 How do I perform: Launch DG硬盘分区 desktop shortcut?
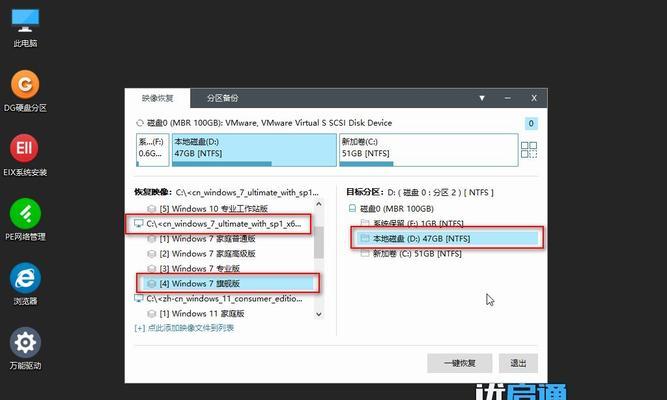point(25,91)
